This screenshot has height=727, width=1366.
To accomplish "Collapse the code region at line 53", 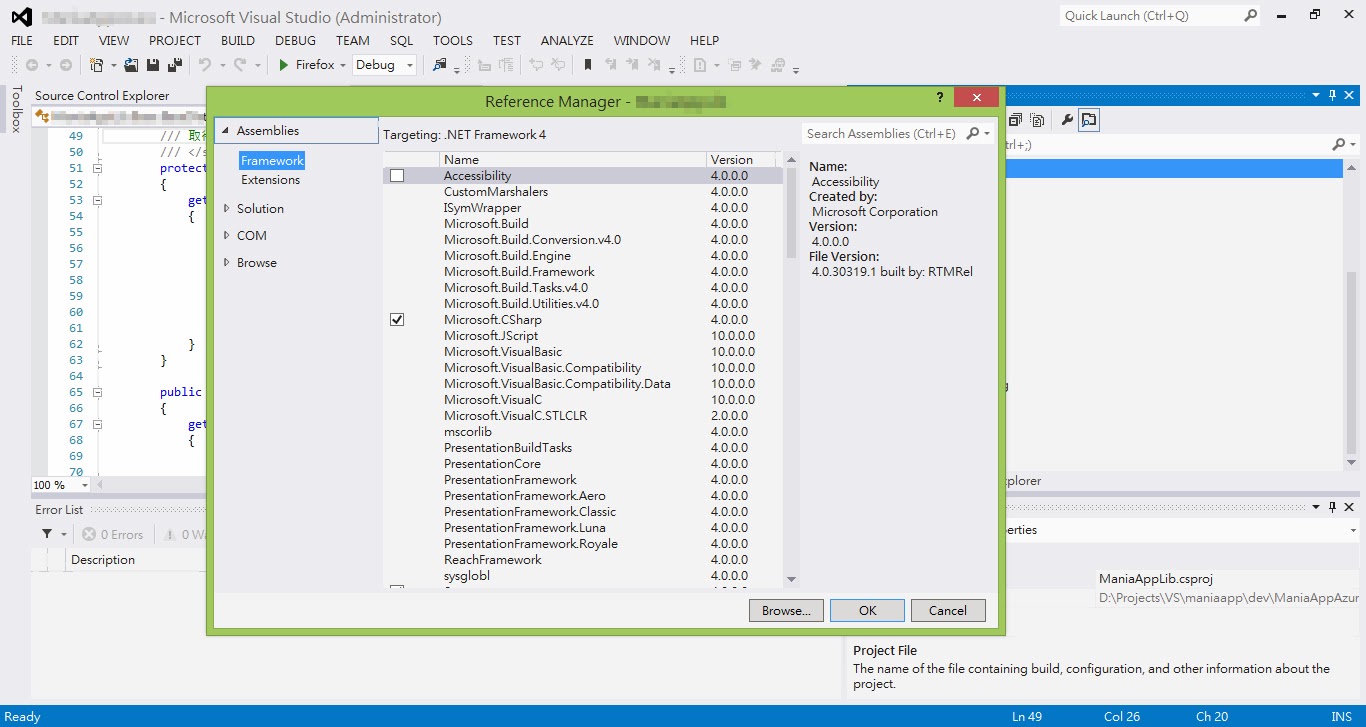I will point(97,199).
